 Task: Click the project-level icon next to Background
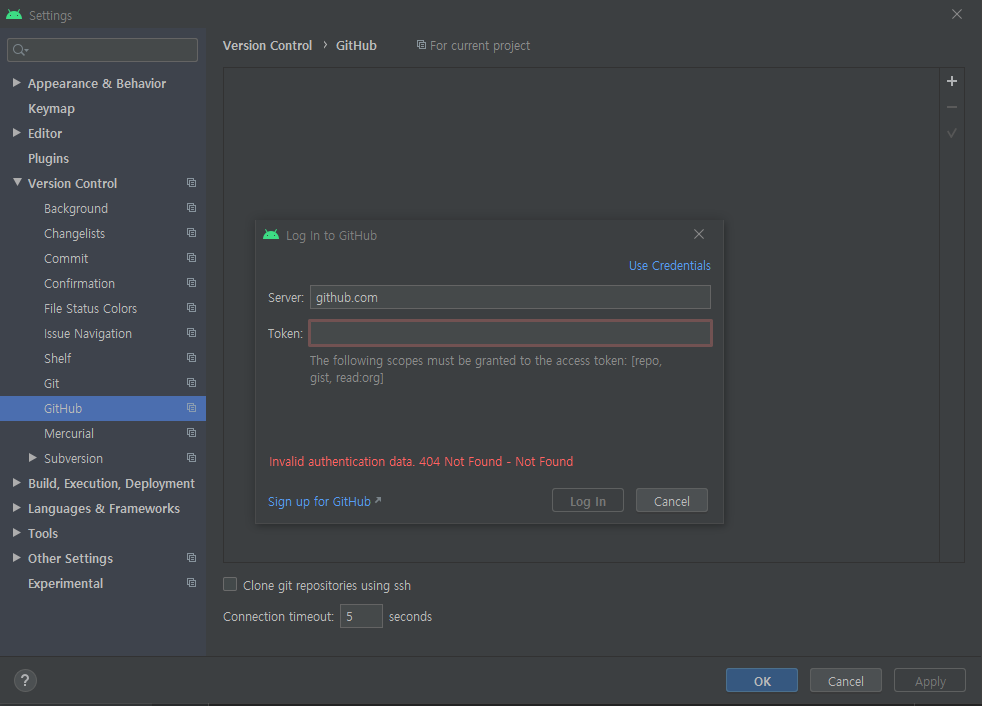point(191,208)
